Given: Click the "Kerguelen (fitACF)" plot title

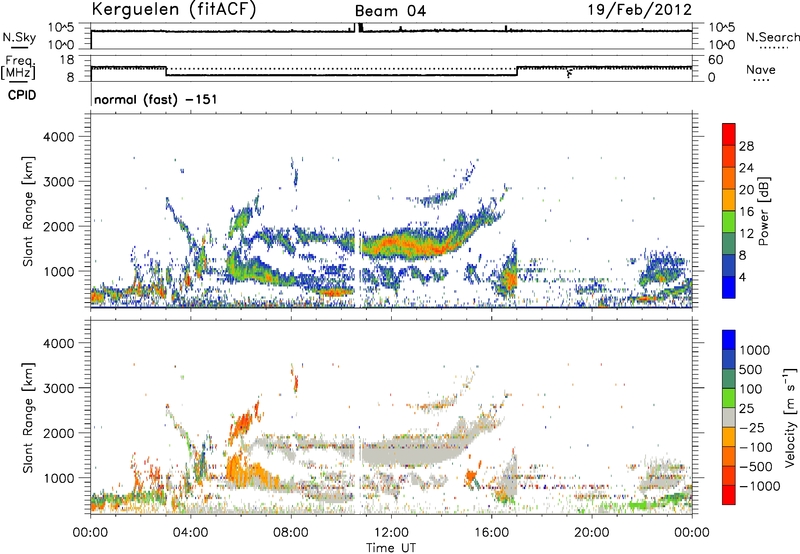Looking at the screenshot, I should click(x=173, y=9).
